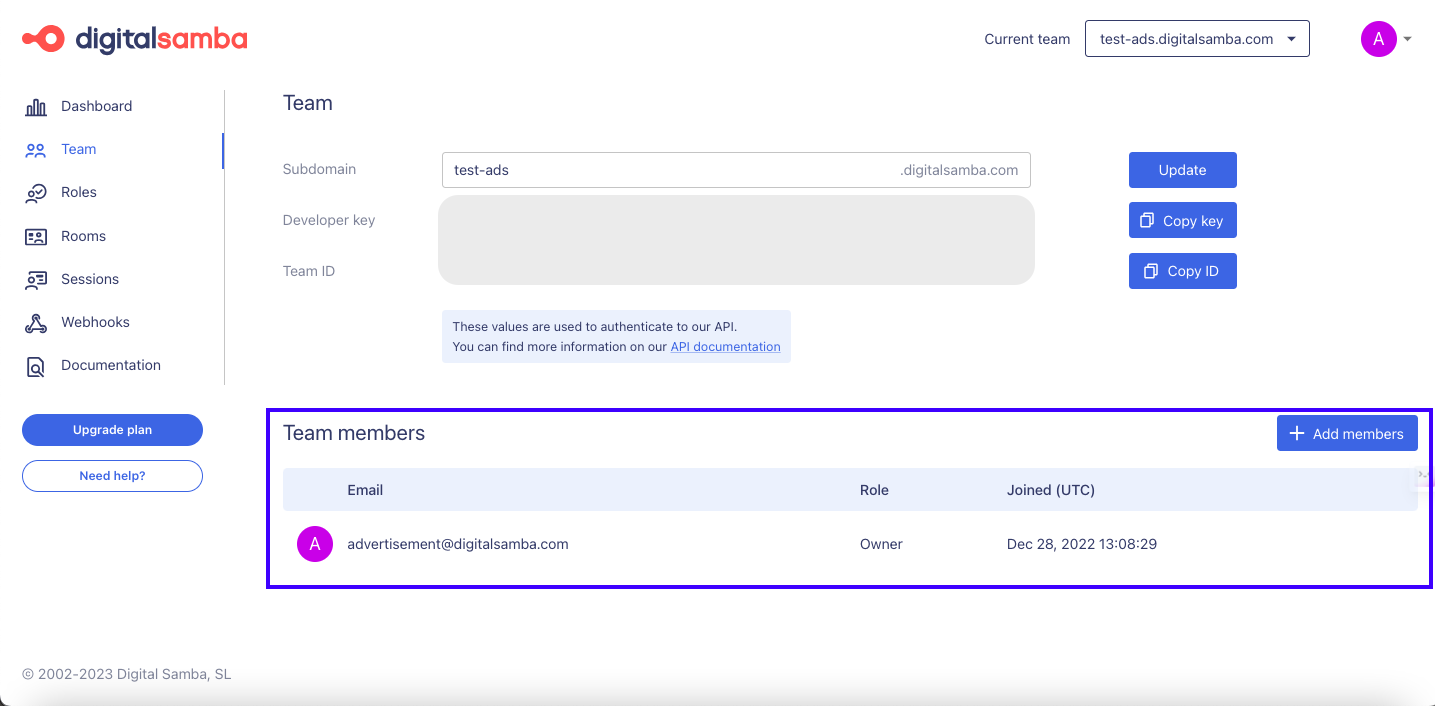Image resolution: width=1435 pixels, height=706 pixels.
Task: Click the copy icon on Copy key
Action: coord(1148,221)
